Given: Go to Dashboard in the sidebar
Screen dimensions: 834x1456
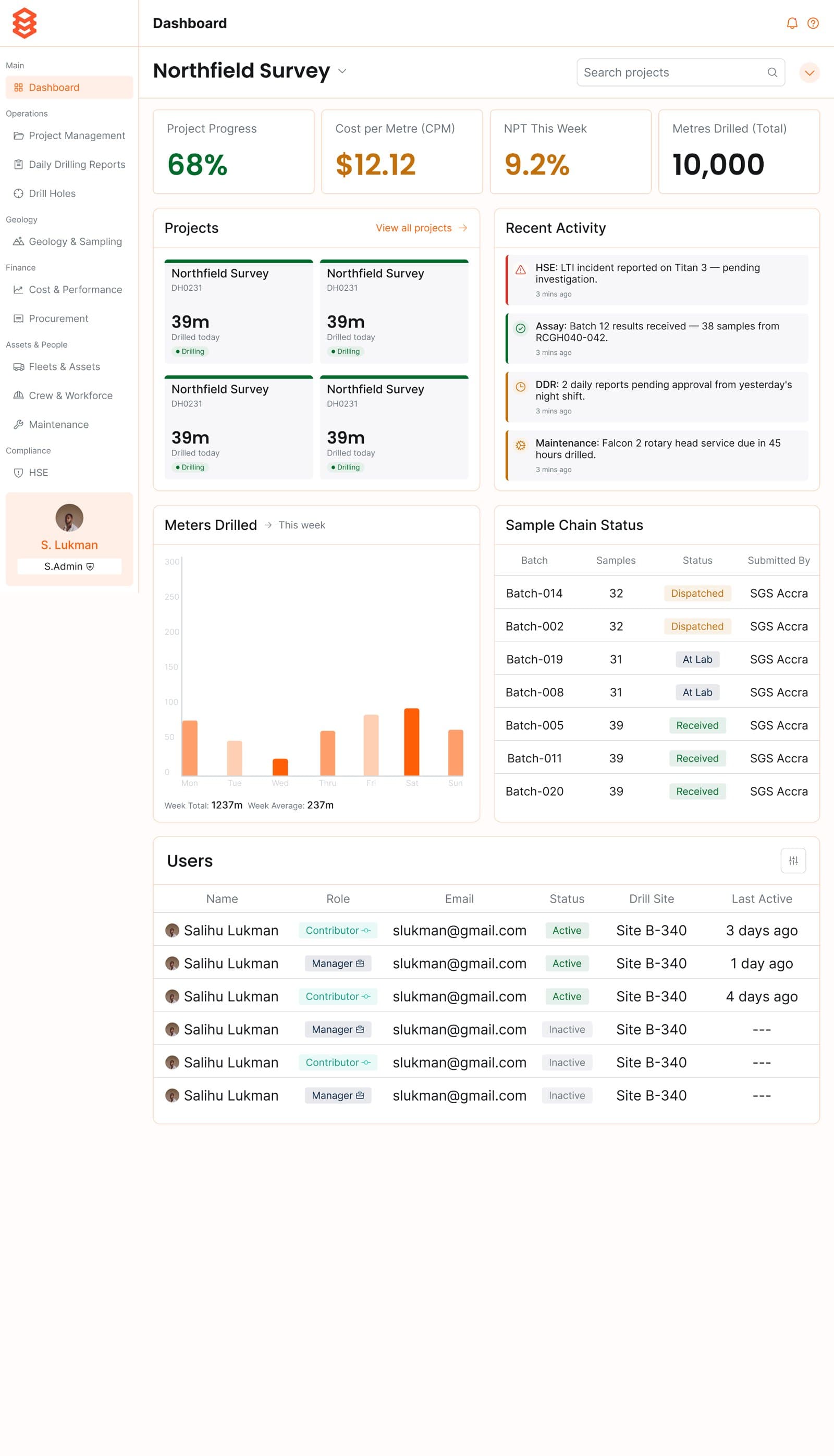Looking at the screenshot, I should 69,88.
